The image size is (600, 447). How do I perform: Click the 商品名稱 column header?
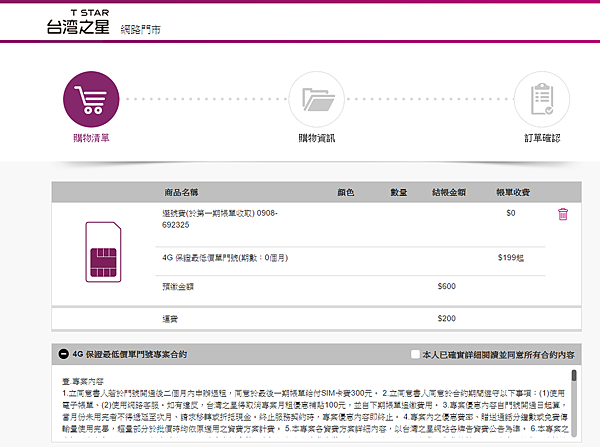click(x=181, y=192)
